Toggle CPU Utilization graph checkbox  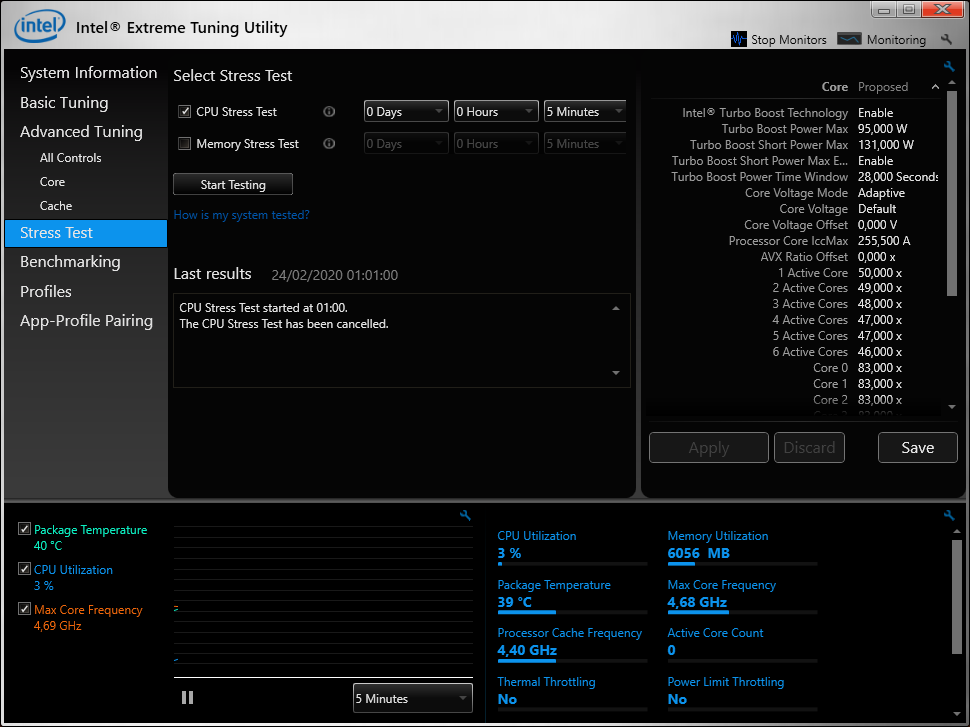click(24, 569)
